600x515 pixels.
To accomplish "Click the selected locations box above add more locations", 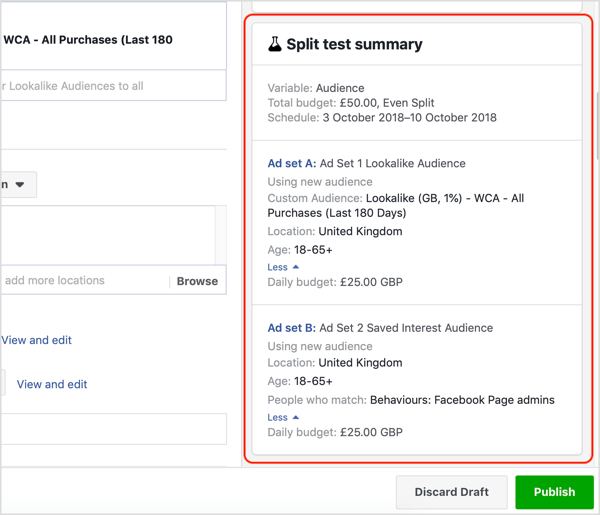I will (x=110, y=235).
